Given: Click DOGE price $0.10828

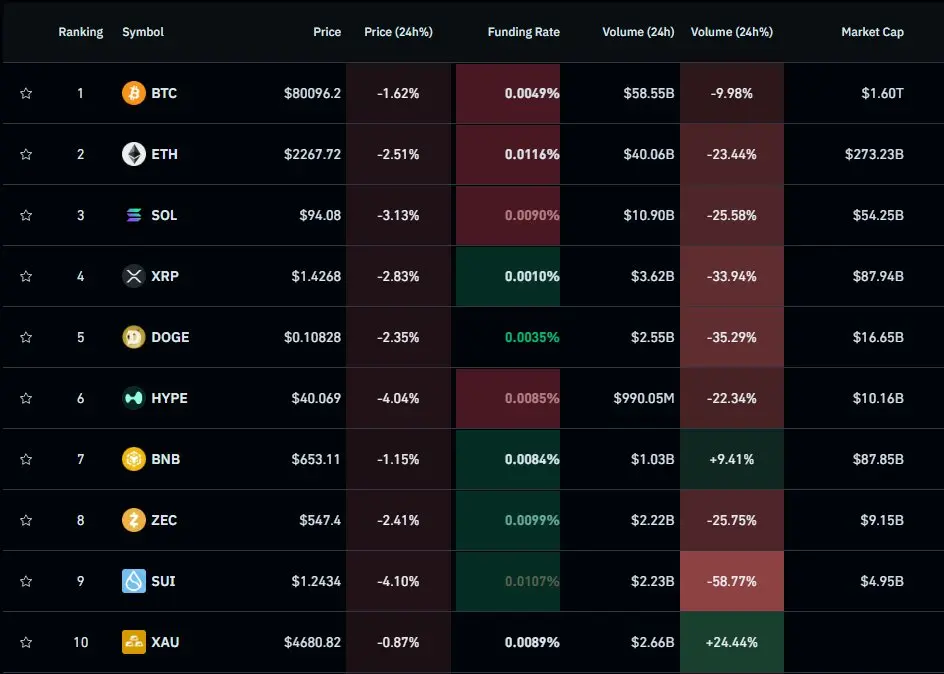Looking at the screenshot, I should pyautogui.click(x=312, y=337).
